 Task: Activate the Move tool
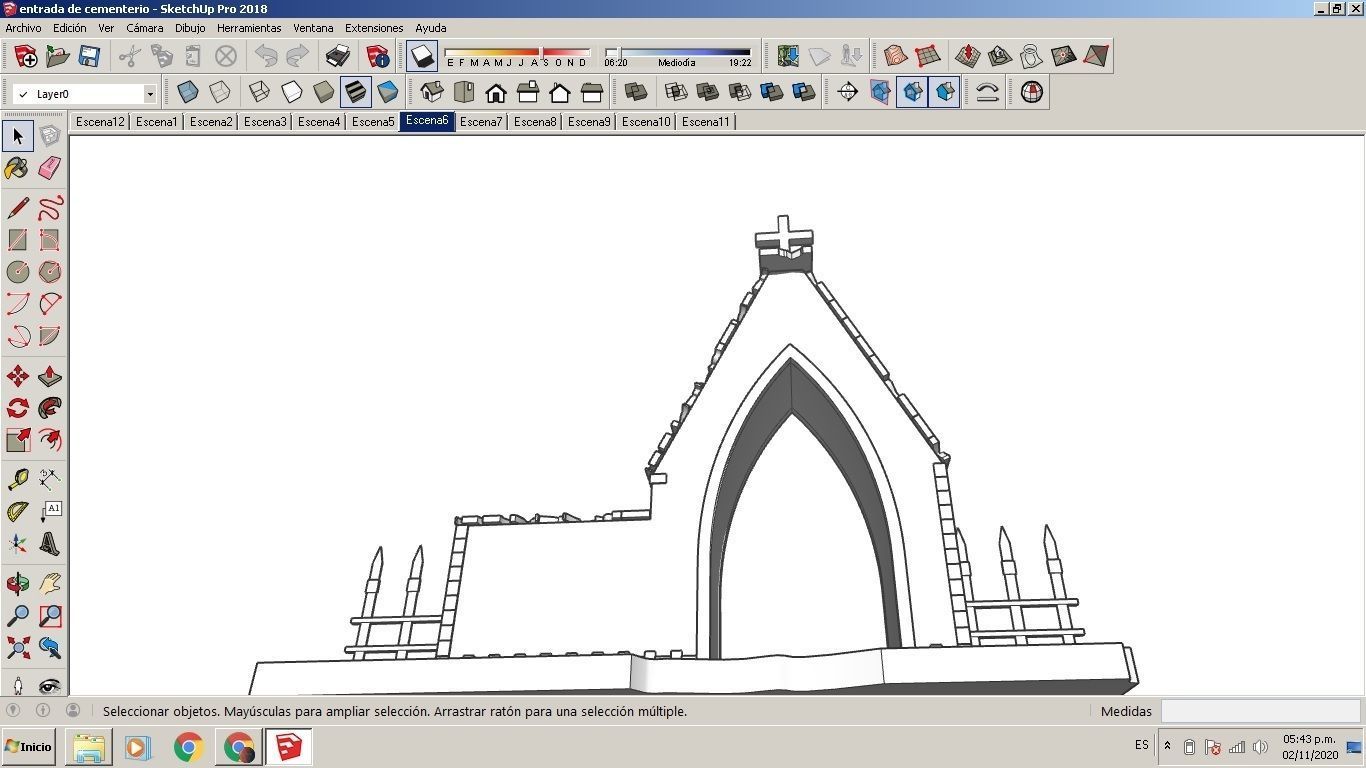coord(18,376)
